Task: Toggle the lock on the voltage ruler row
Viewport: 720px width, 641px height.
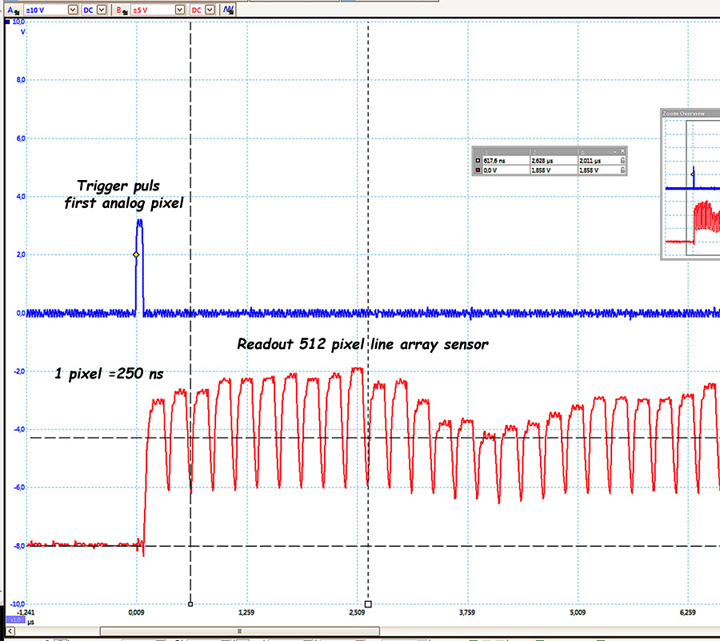Action: (x=623, y=170)
